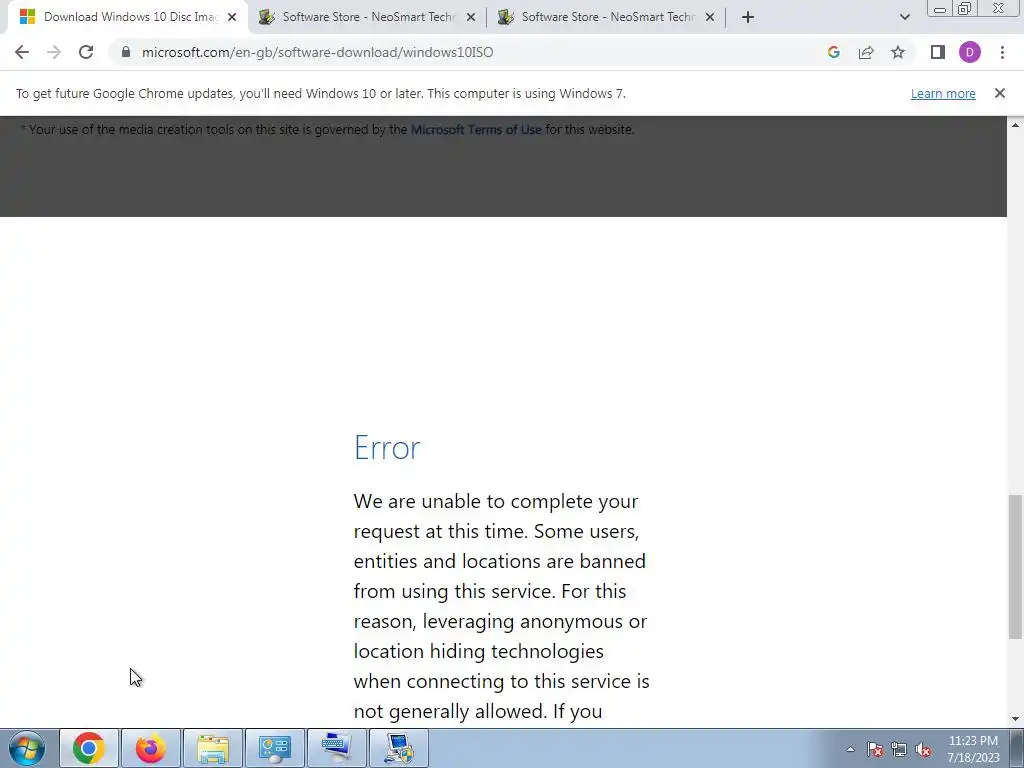
Task: Open the network status tray icon
Action: [899, 750]
